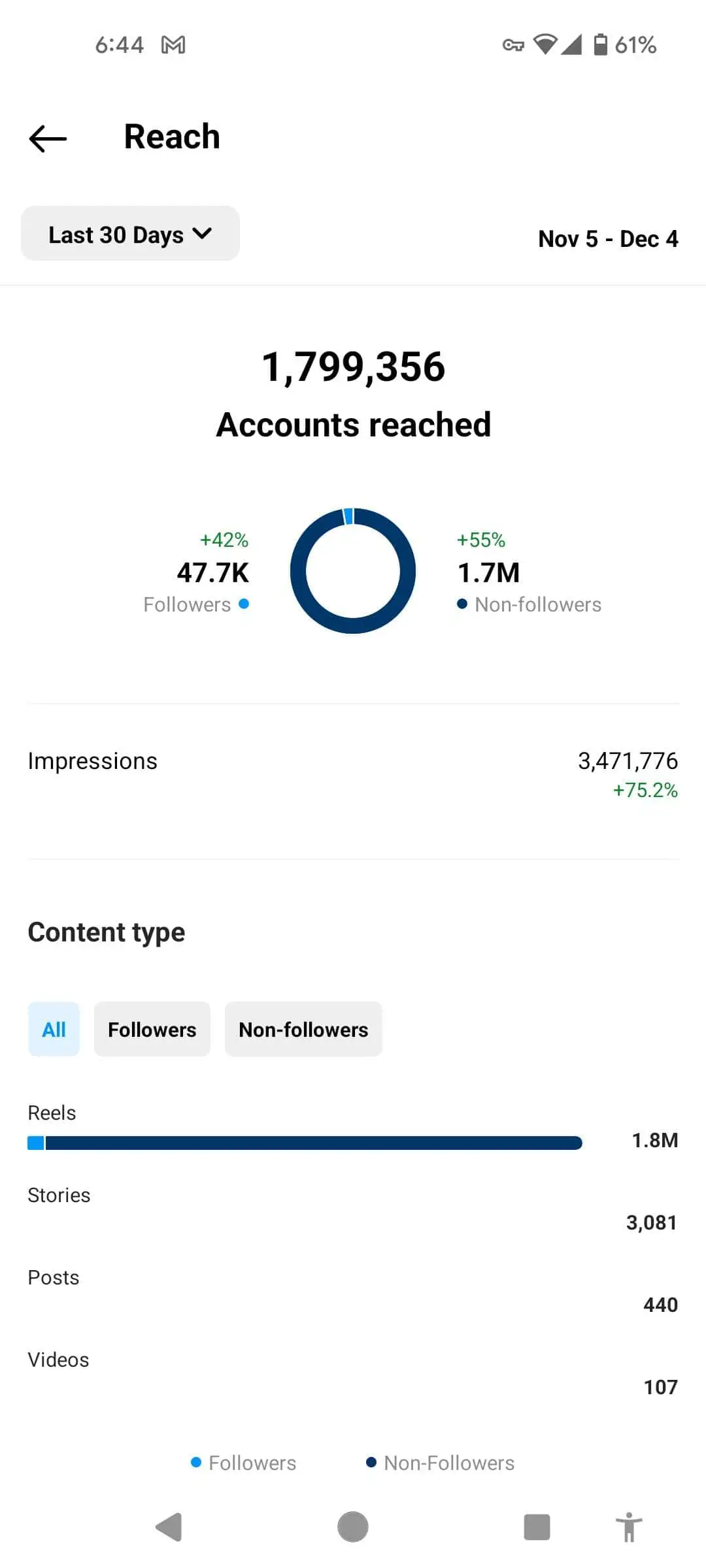Tap the Stories content row
Viewport: 706px width, 1568px height.
(x=353, y=1209)
